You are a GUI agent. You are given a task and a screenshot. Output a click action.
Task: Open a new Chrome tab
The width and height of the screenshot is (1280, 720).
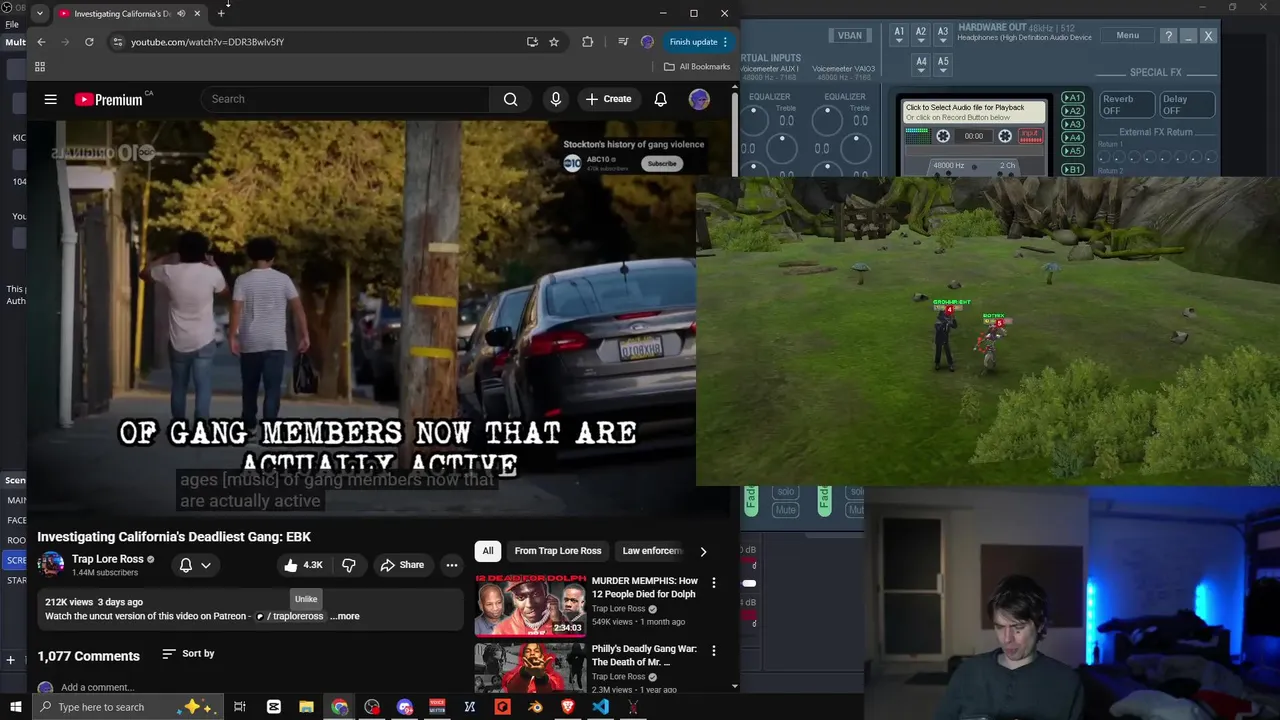pyautogui.click(x=221, y=14)
